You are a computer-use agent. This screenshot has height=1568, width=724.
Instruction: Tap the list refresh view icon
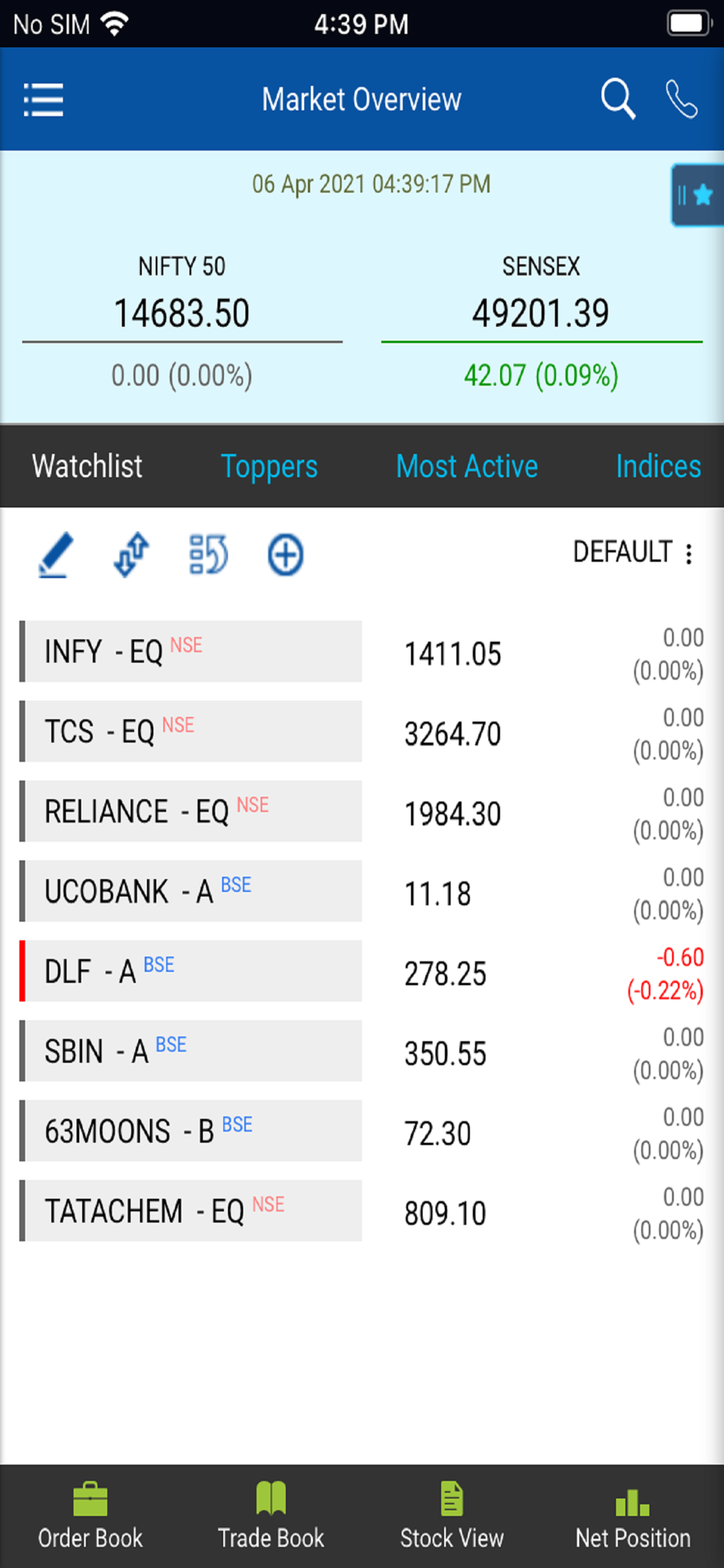[x=208, y=555]
